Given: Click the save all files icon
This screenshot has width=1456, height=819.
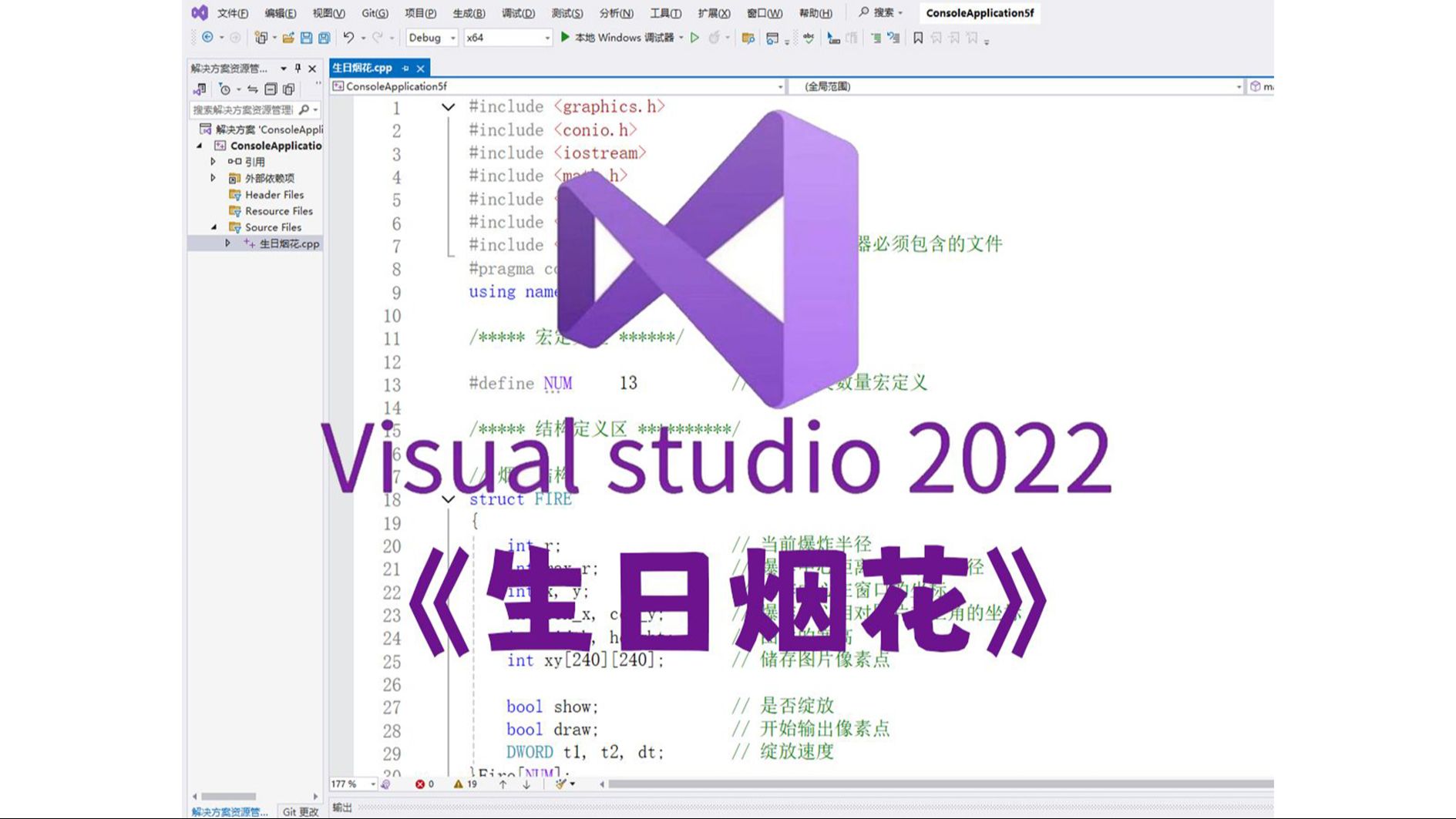Looking at the screenshot, I should tap(324, 37).
